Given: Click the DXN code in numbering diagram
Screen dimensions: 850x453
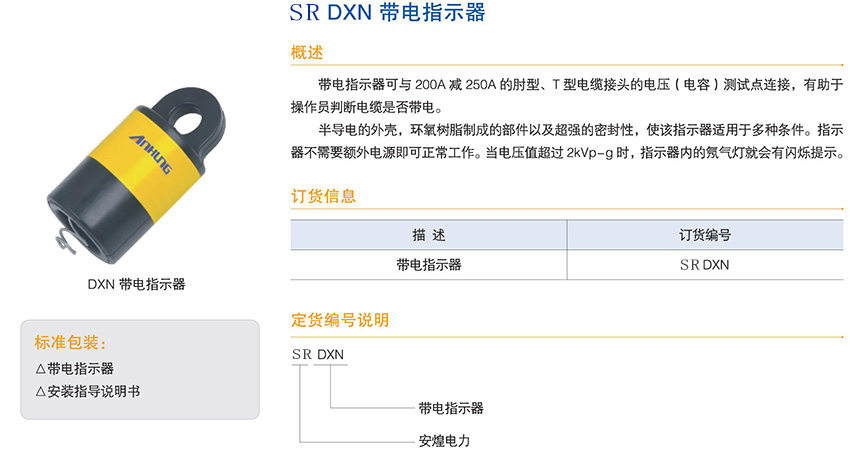Looking at the screenshot, I should coord(330,354).
